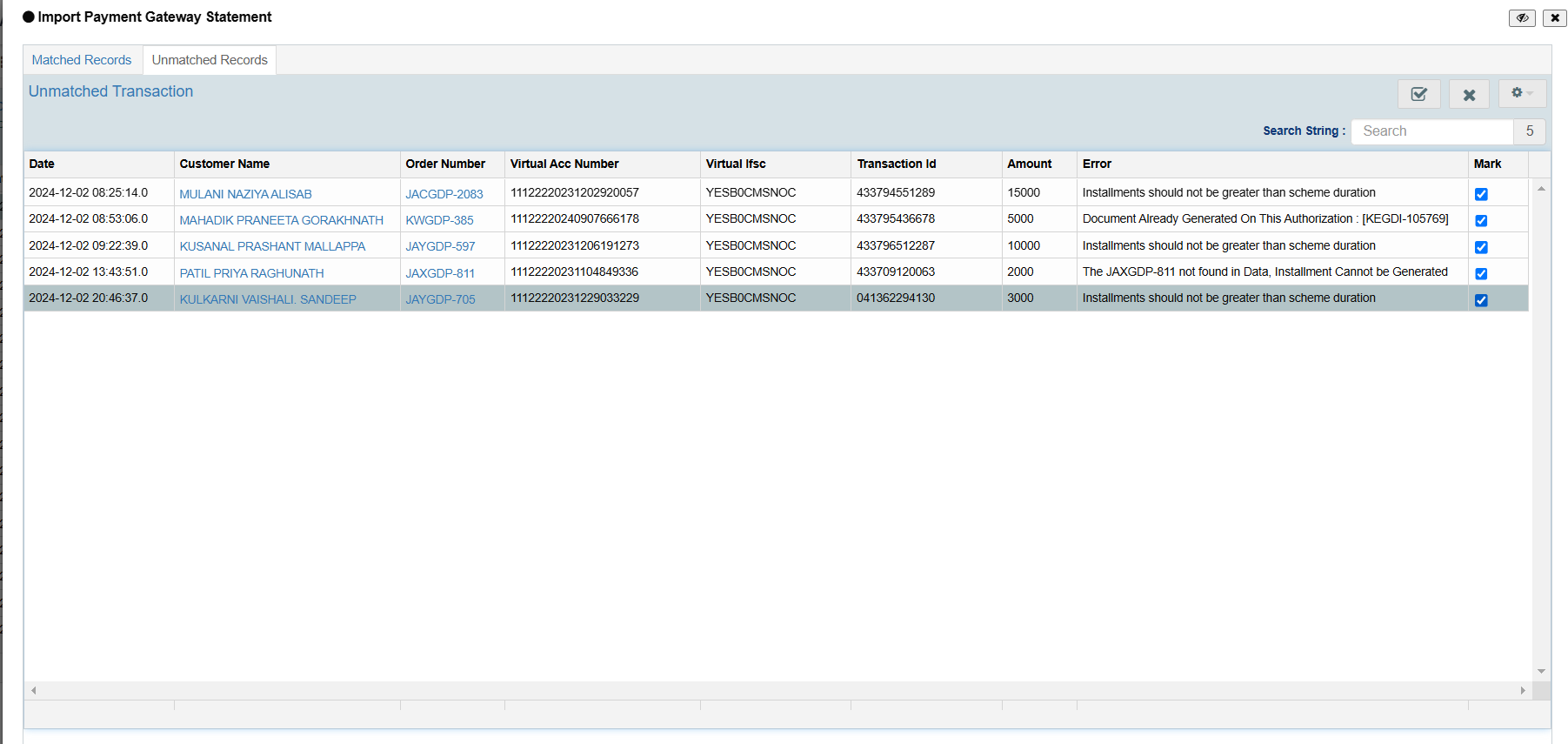Viewport: 1568px width, 744px height.
Task: Select transaction id 433709120063 cell
Action: tap(926, 271)
